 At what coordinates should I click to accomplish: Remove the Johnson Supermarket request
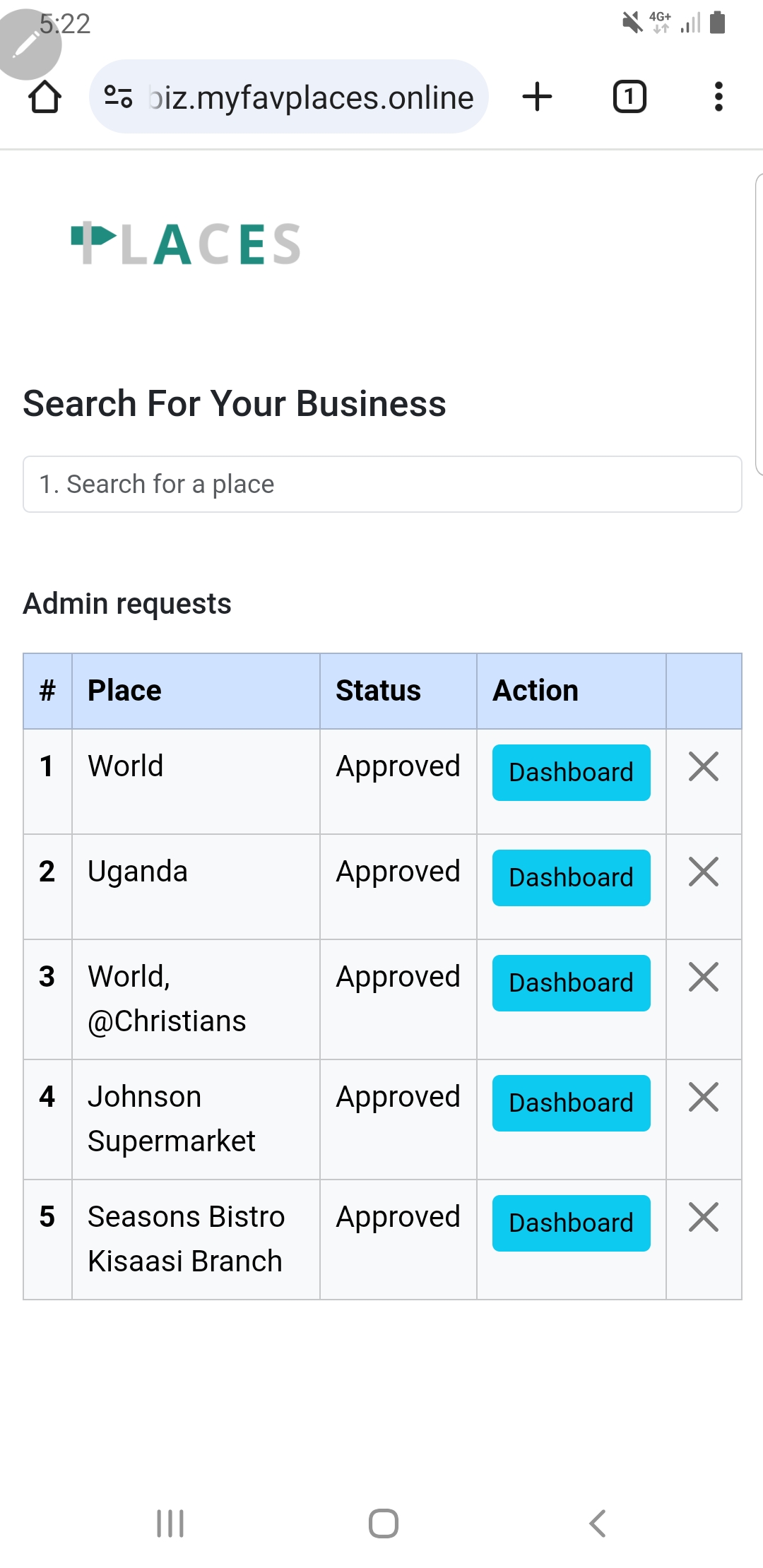[704, 1098]
